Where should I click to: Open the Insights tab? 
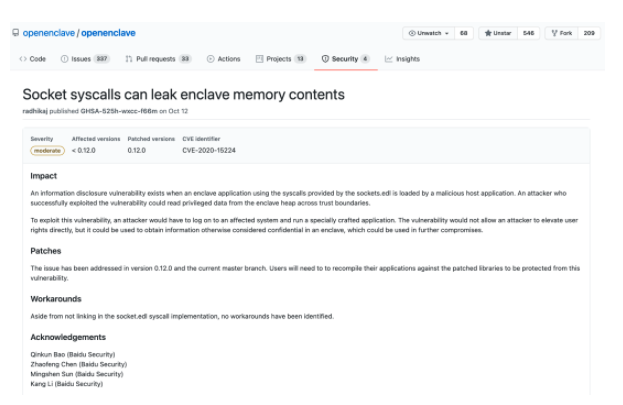coord(407,59)
